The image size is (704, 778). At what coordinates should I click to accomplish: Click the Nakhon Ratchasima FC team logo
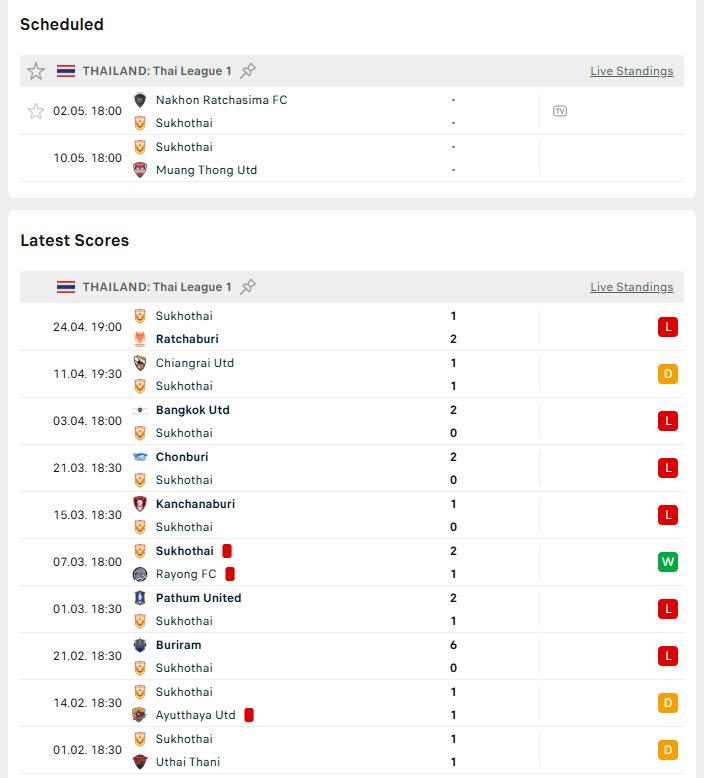(x=140, y=100)
